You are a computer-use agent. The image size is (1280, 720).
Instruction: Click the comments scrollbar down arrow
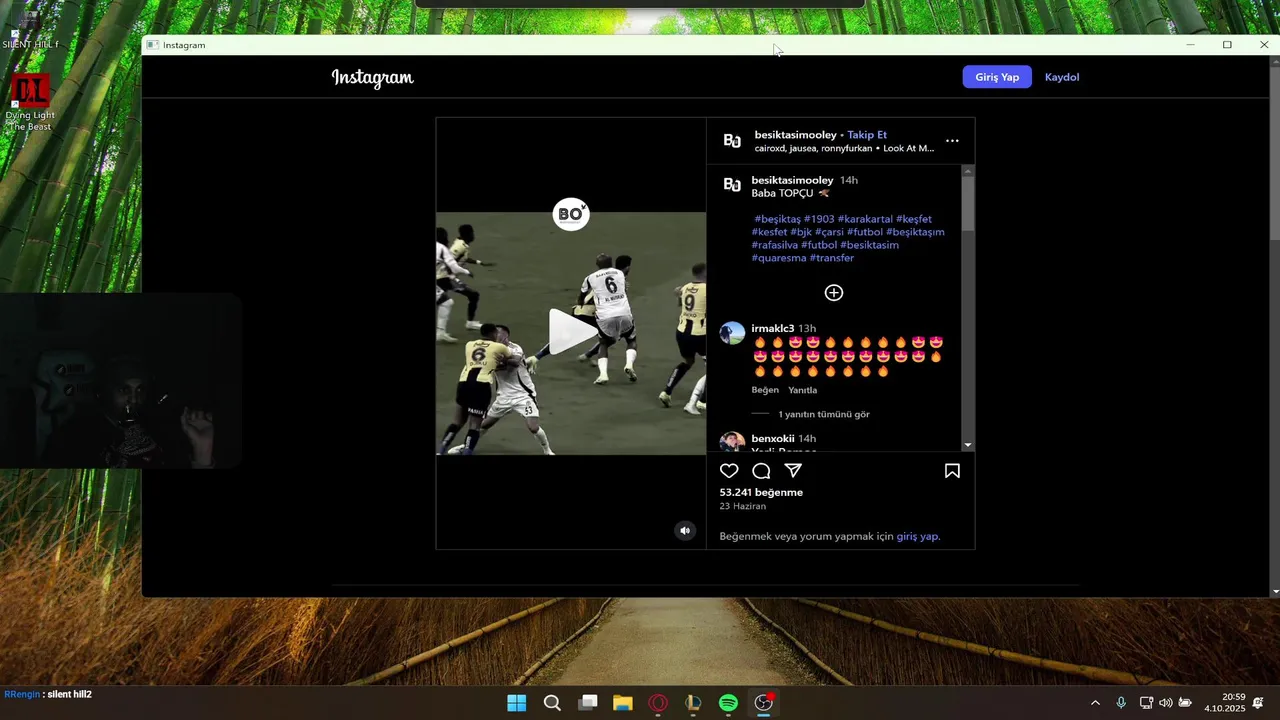(968, 445)
